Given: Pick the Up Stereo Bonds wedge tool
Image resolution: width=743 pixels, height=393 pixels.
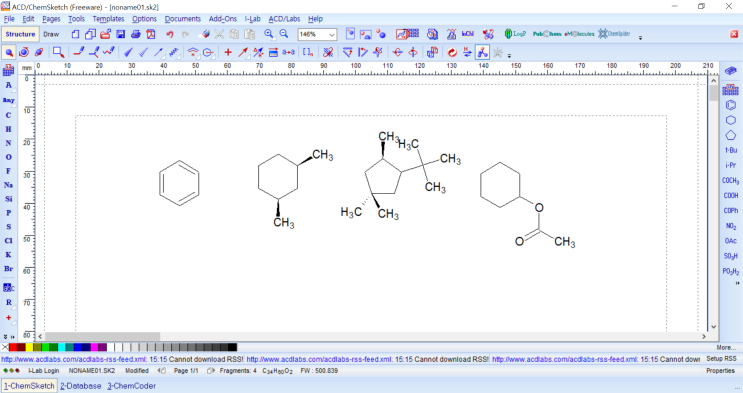Looking at the screenshot, I should 128,52.
